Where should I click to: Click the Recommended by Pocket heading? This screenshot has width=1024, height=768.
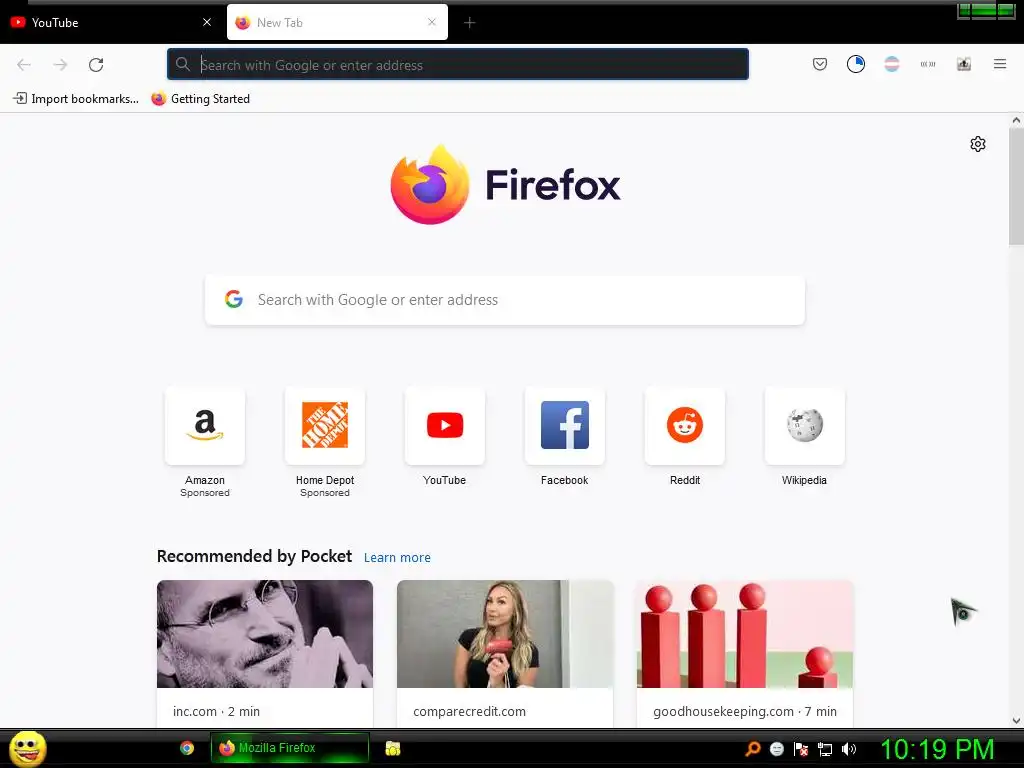[x=254, y=556]
